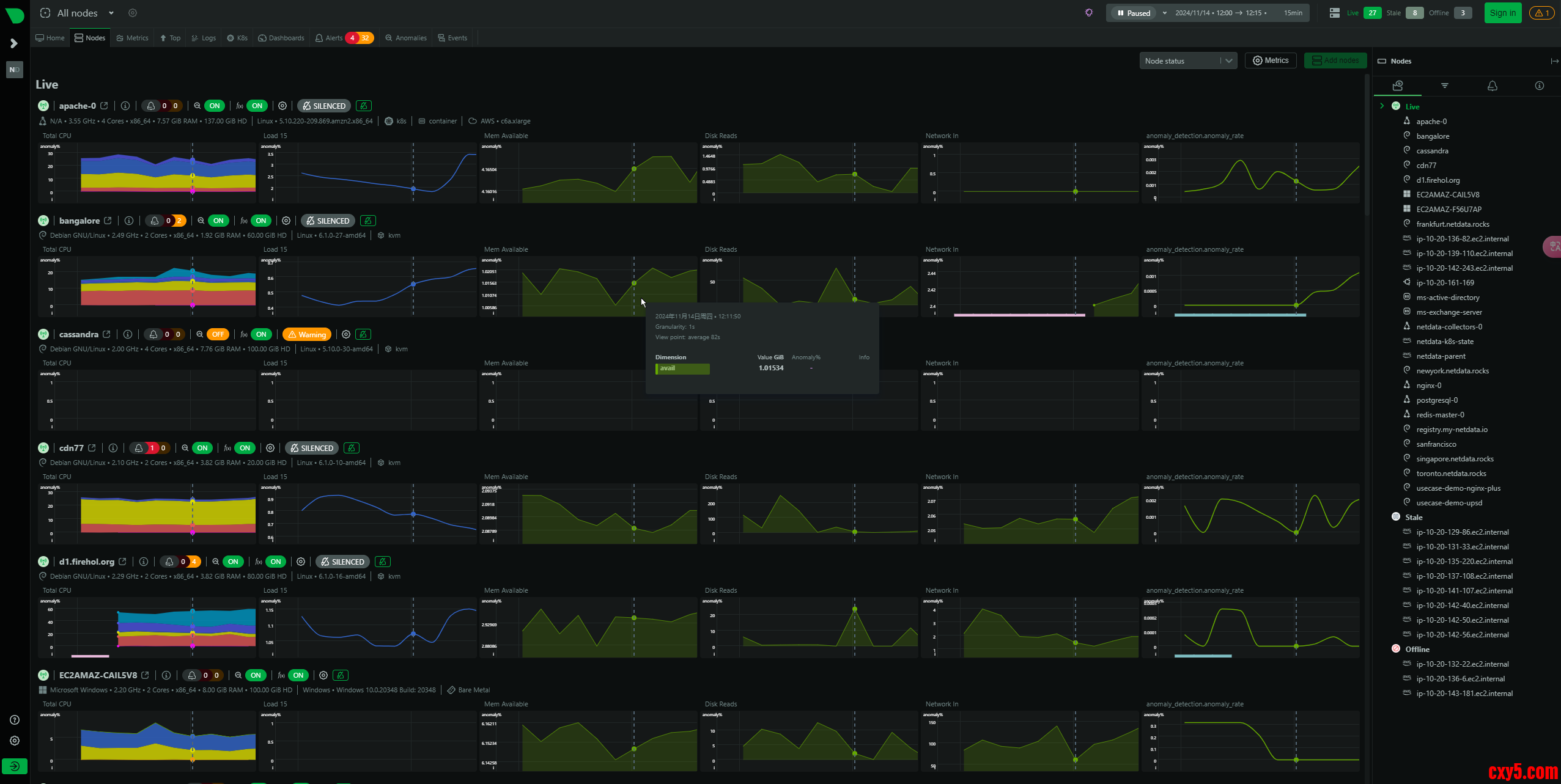Toggle cdn77 machine learning ON switch
This screenshot has height=784, width=1561.
click(x=202, y=448)
